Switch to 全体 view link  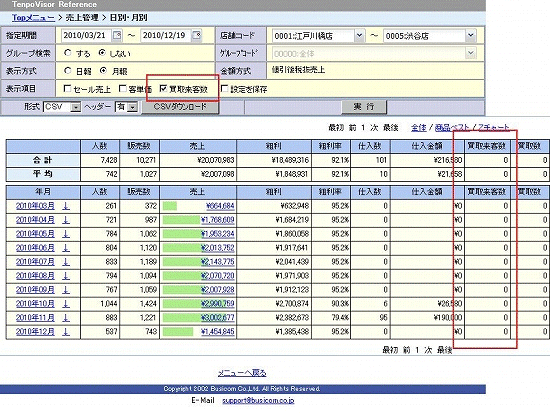point(418,128)
